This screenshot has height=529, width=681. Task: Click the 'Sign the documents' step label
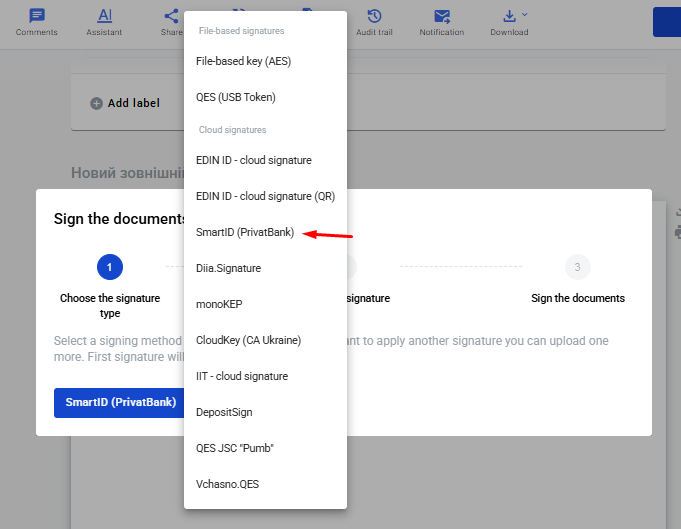point(578,298)
